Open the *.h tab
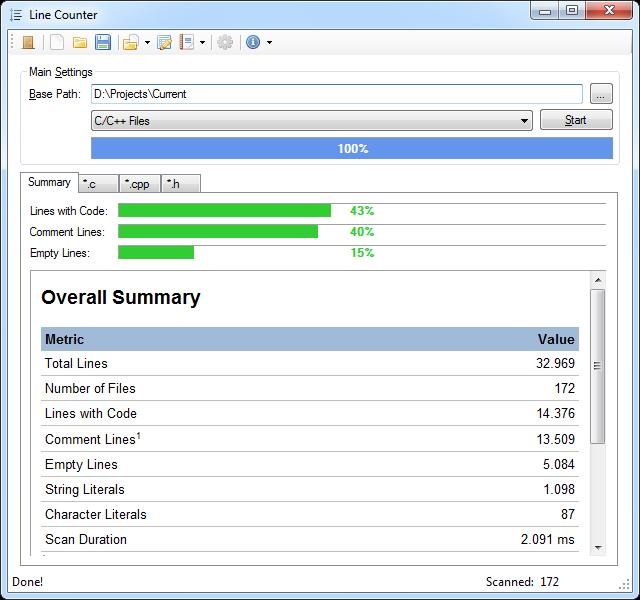 pos(179,184)
